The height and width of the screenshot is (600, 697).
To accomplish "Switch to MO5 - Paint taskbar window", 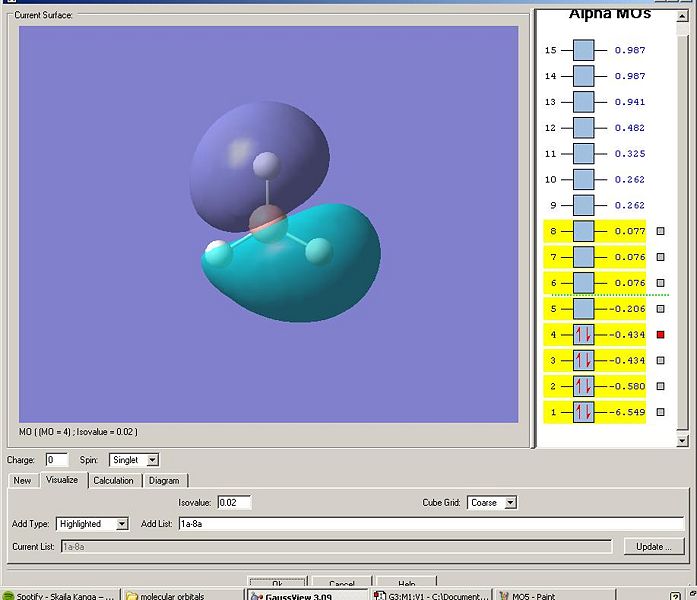I will 555,595.
